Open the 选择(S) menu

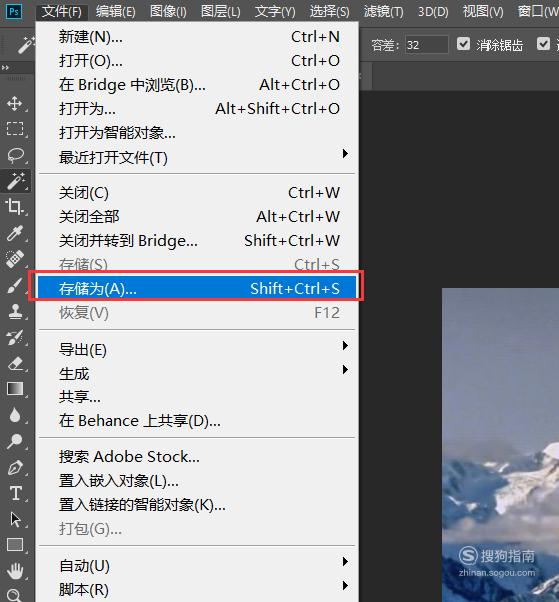click(329, 12)
